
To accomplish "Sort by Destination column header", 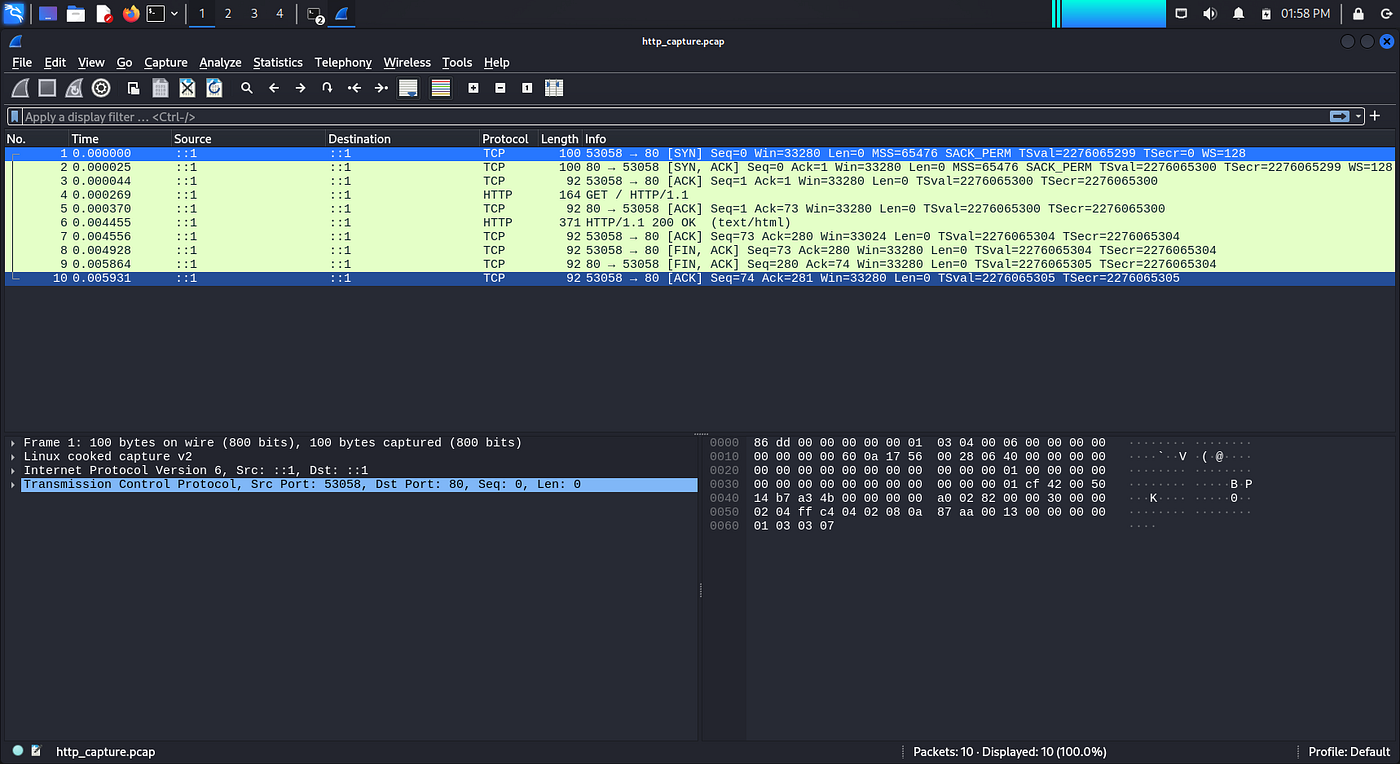I will tap(402, 139).
